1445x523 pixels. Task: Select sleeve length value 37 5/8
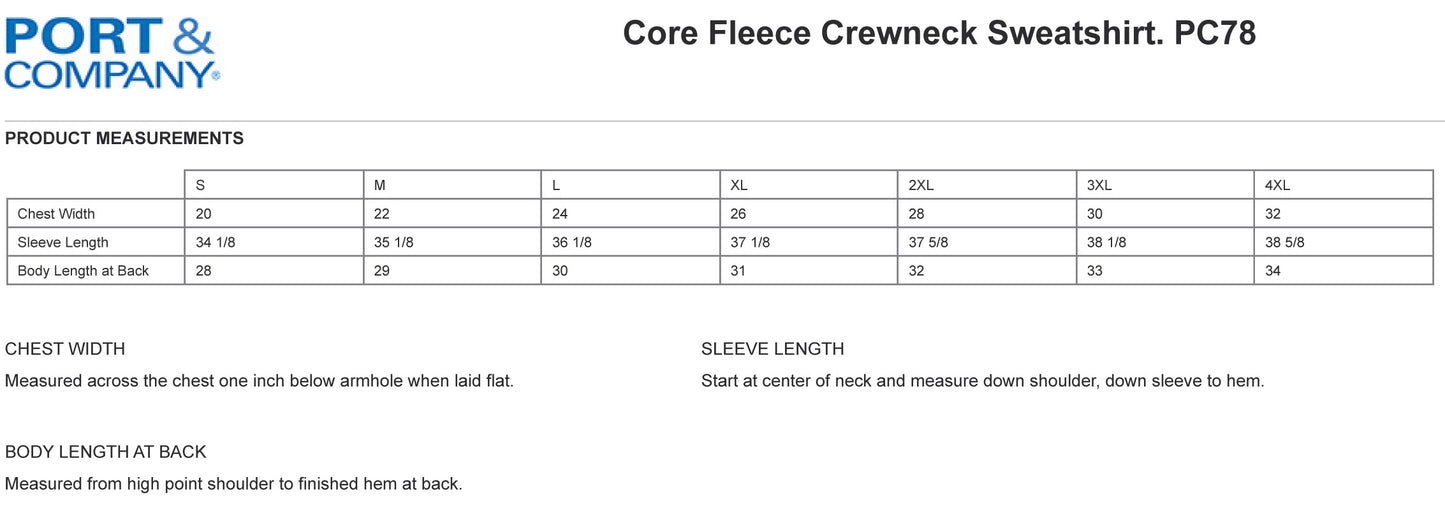point(928,242)
